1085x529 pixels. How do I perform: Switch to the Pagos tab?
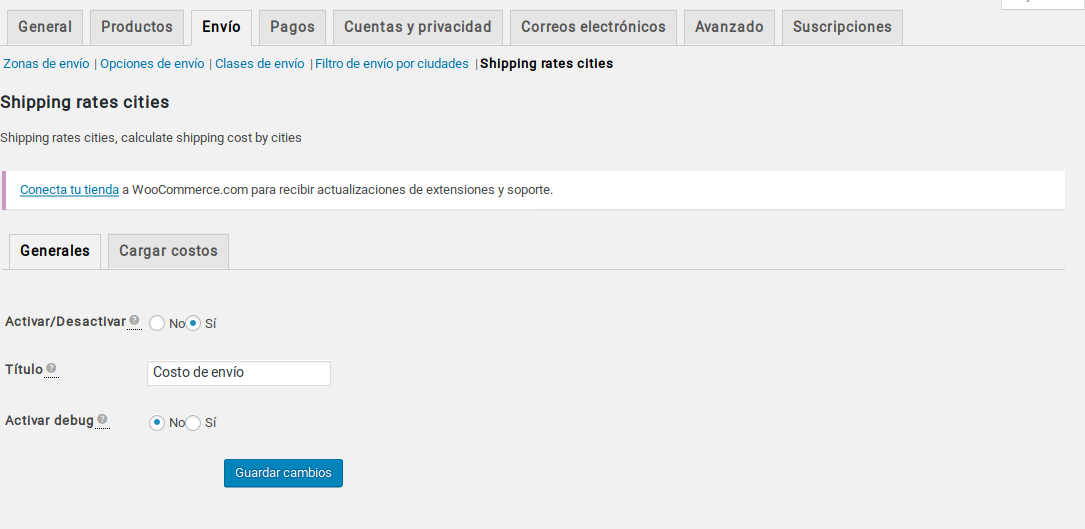tap(292, 28)
